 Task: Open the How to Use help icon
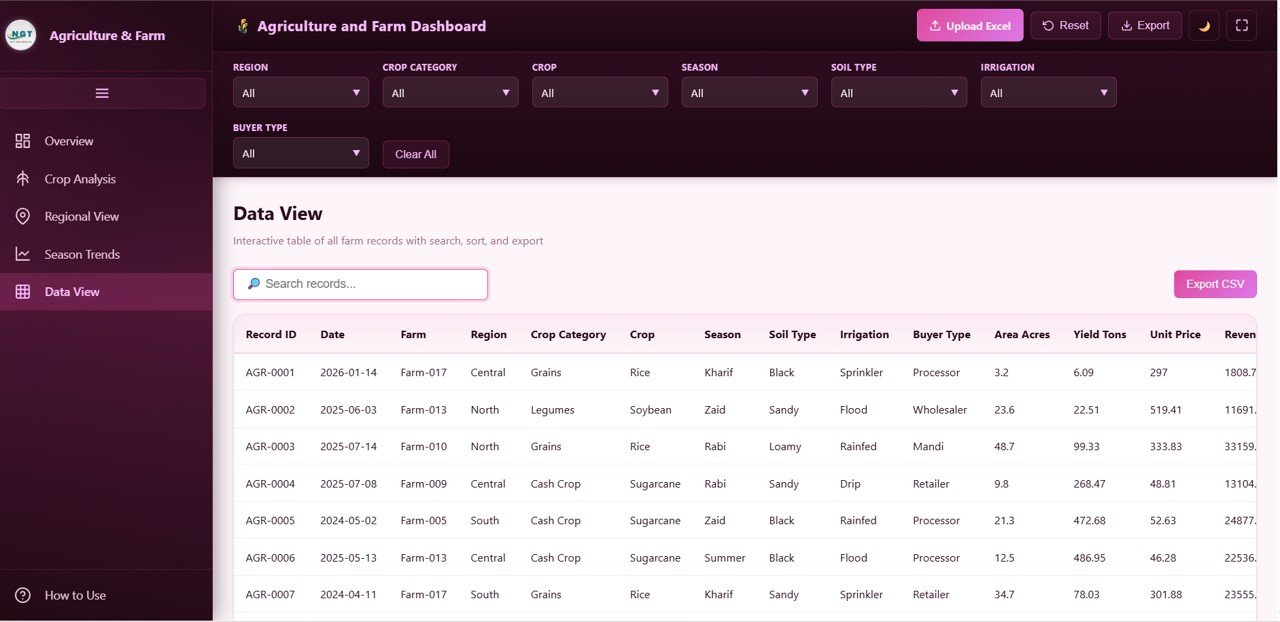click(22, 595)
